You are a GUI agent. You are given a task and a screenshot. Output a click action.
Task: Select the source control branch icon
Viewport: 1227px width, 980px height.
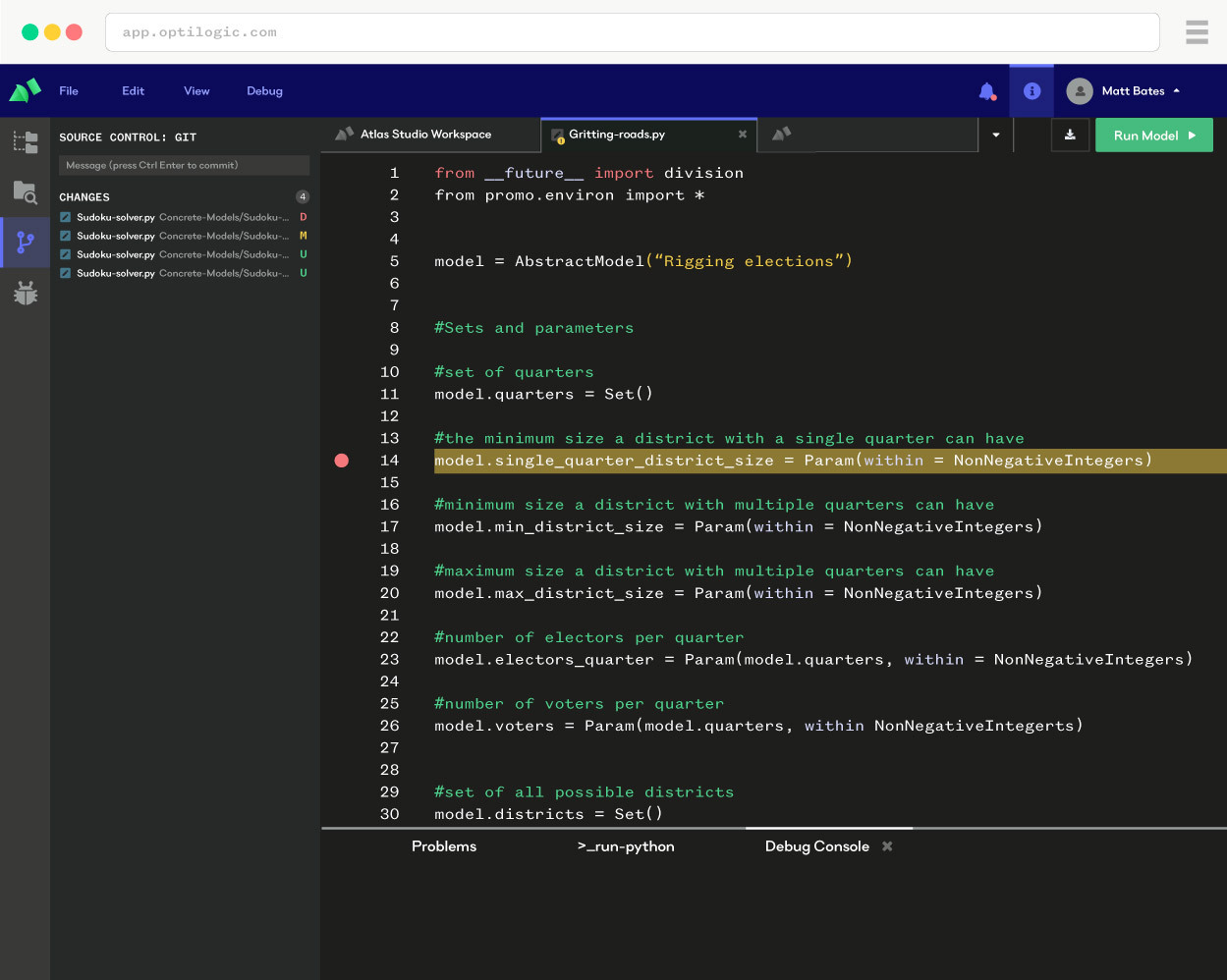(26, 242)
